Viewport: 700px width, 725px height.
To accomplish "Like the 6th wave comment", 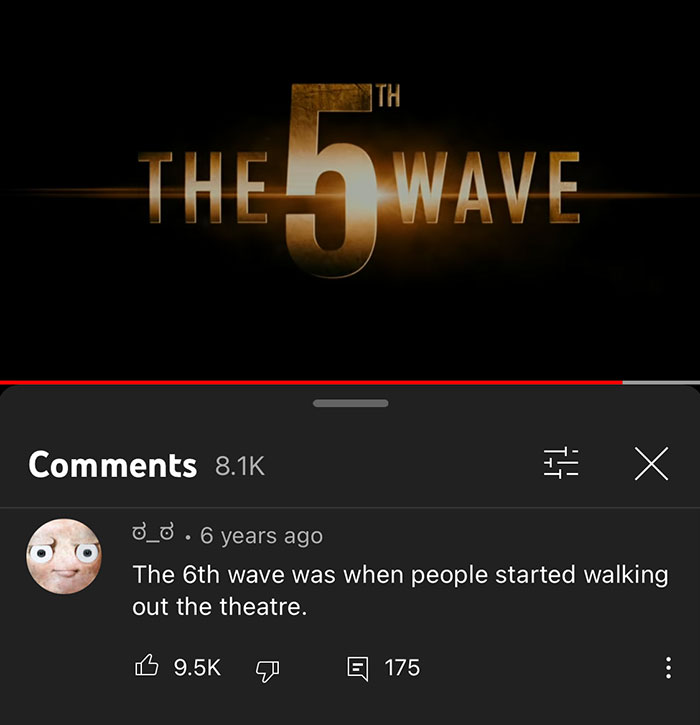I will (147, 667).
